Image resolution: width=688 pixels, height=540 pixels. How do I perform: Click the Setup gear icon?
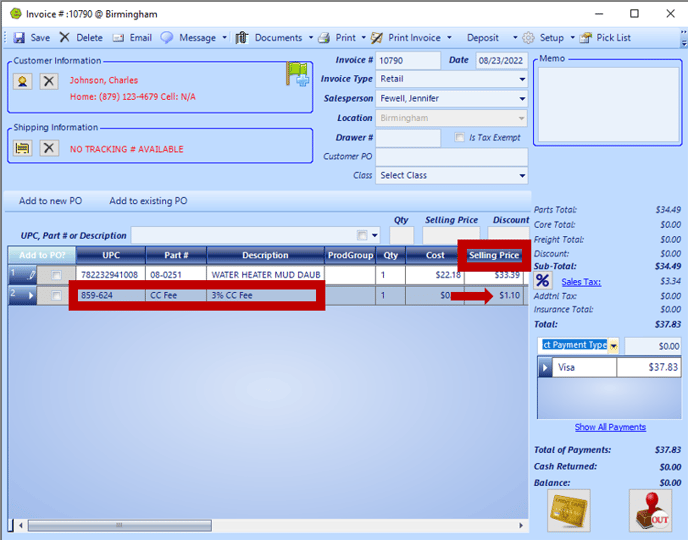pyautogui.click(x=528, y=38)
